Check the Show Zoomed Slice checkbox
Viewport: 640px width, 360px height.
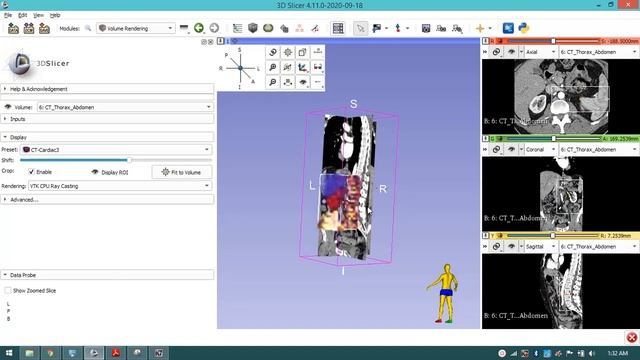click(x=7, y=290)
